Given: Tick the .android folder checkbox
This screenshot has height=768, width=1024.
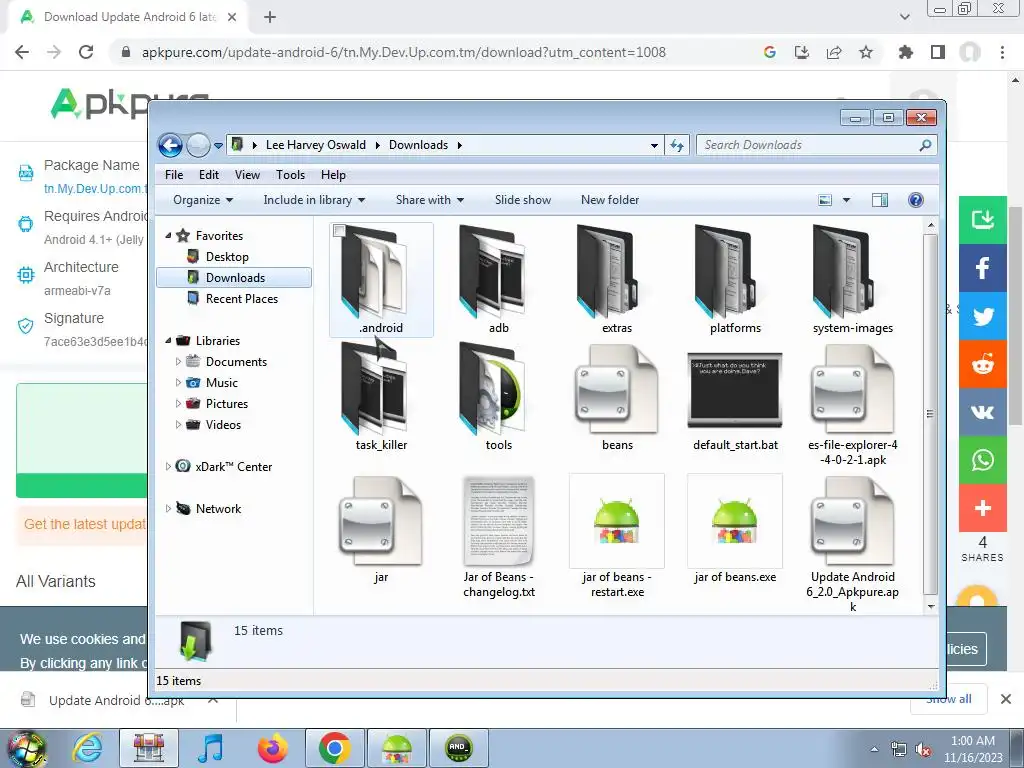Looking at the screenshot, I should click(338, 231).
